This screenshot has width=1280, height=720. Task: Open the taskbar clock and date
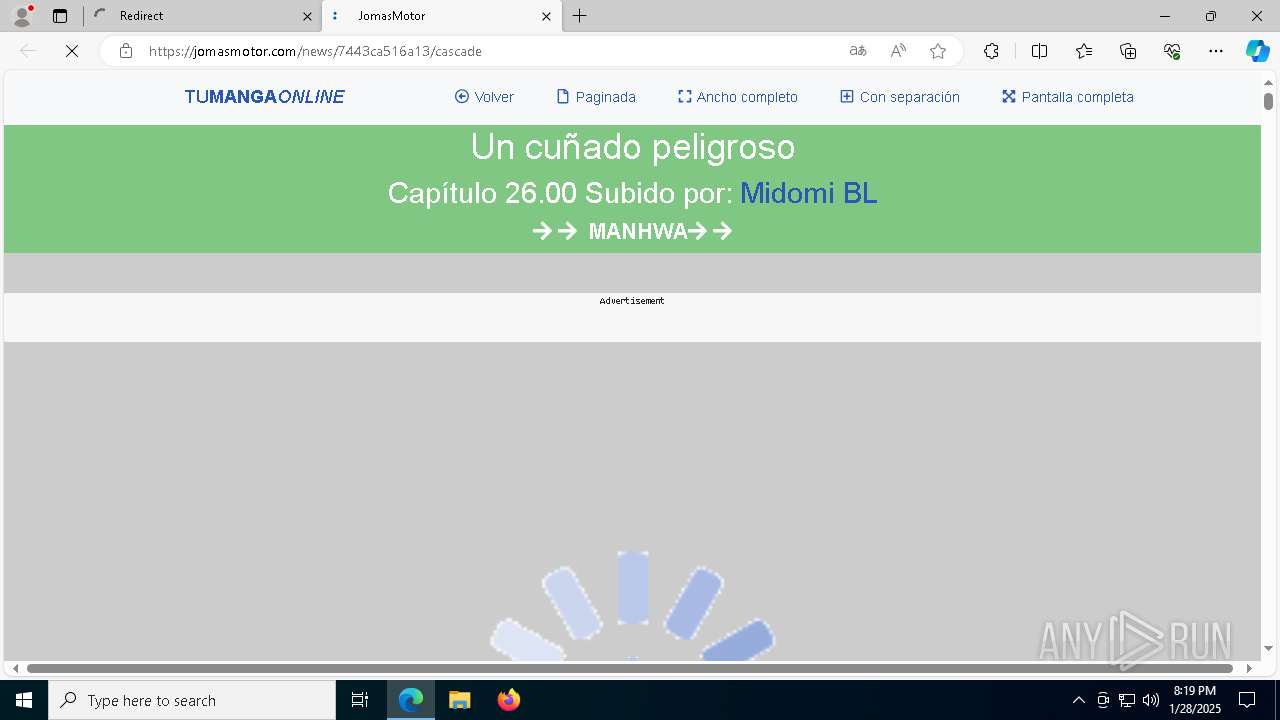click(1195, 700)
